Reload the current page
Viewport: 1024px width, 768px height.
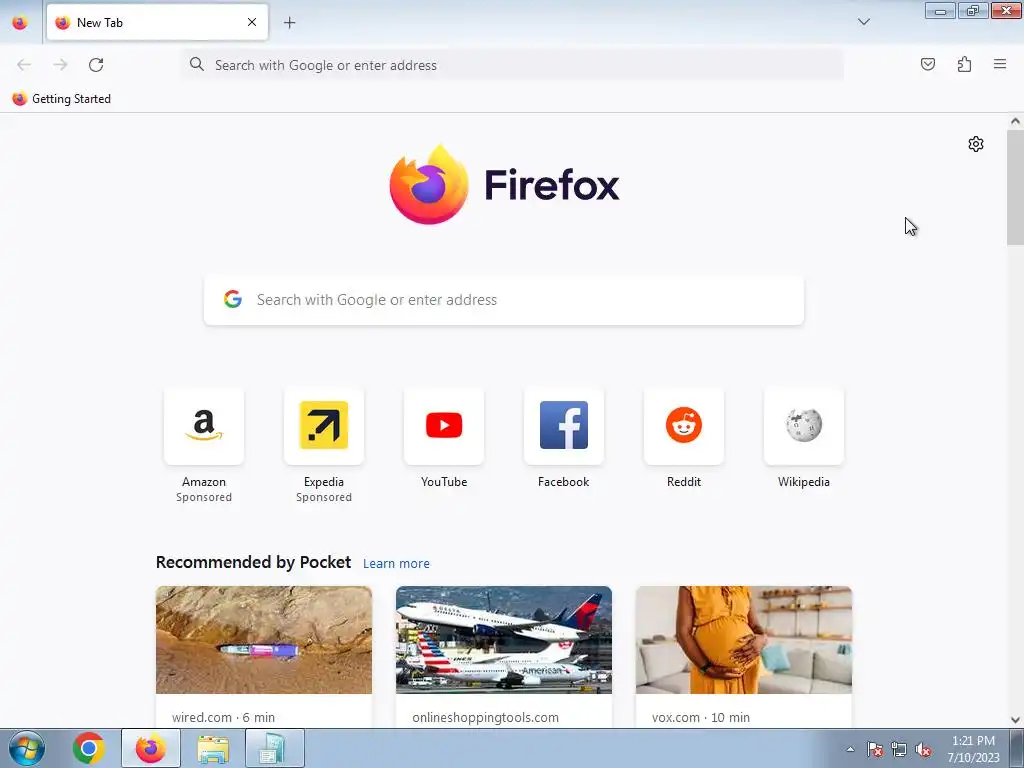point(96,65)
